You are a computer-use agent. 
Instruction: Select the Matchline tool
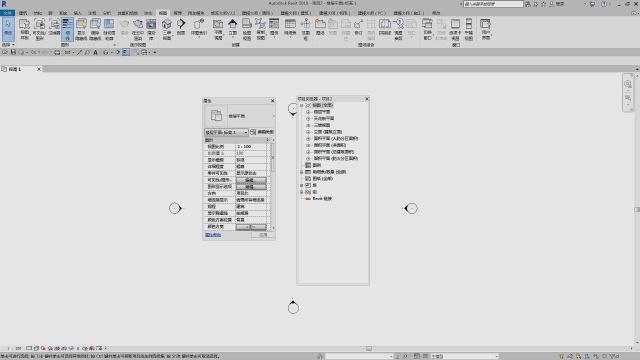pos(384,27)
